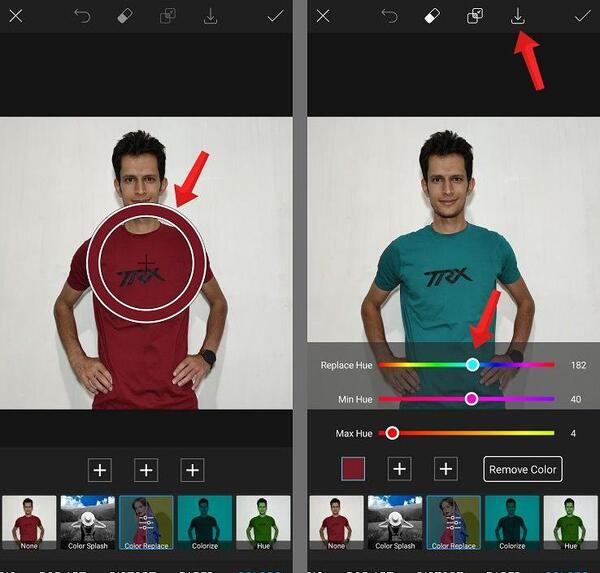Tap the compare layers icon in right screen
Viewport: 600px width, 573px height.
[x=475, y=16]
